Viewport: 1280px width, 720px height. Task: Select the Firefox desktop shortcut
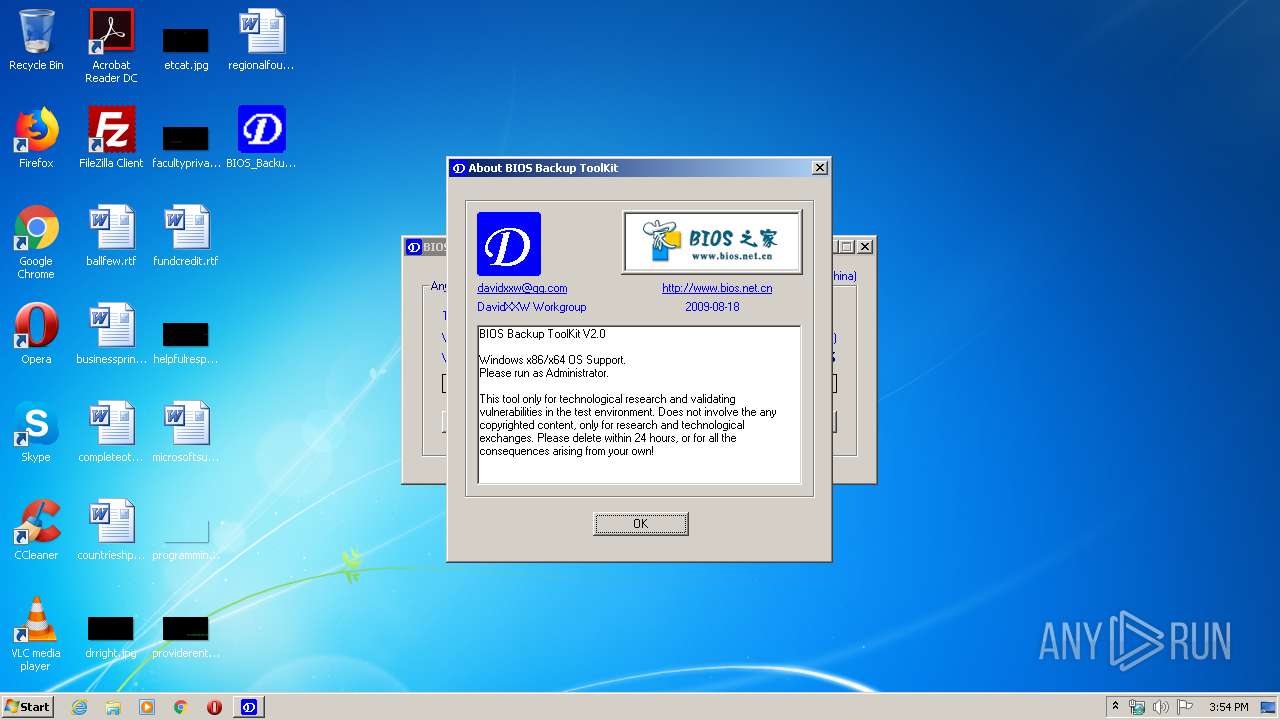pyautogui.click(x=36, y=138)
